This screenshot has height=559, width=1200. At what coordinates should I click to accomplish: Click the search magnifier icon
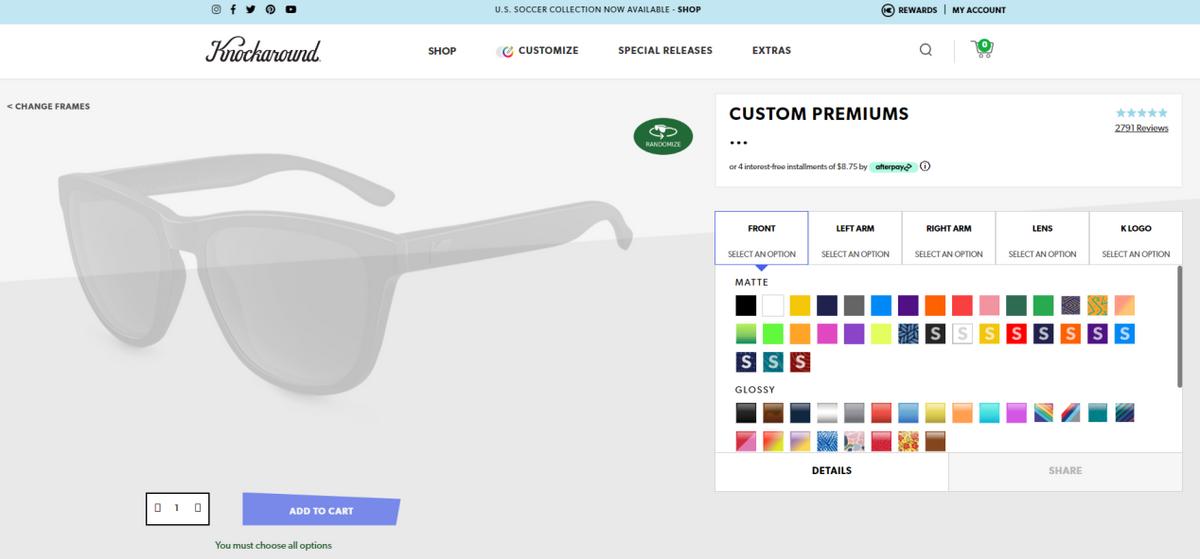coord(925,50)
